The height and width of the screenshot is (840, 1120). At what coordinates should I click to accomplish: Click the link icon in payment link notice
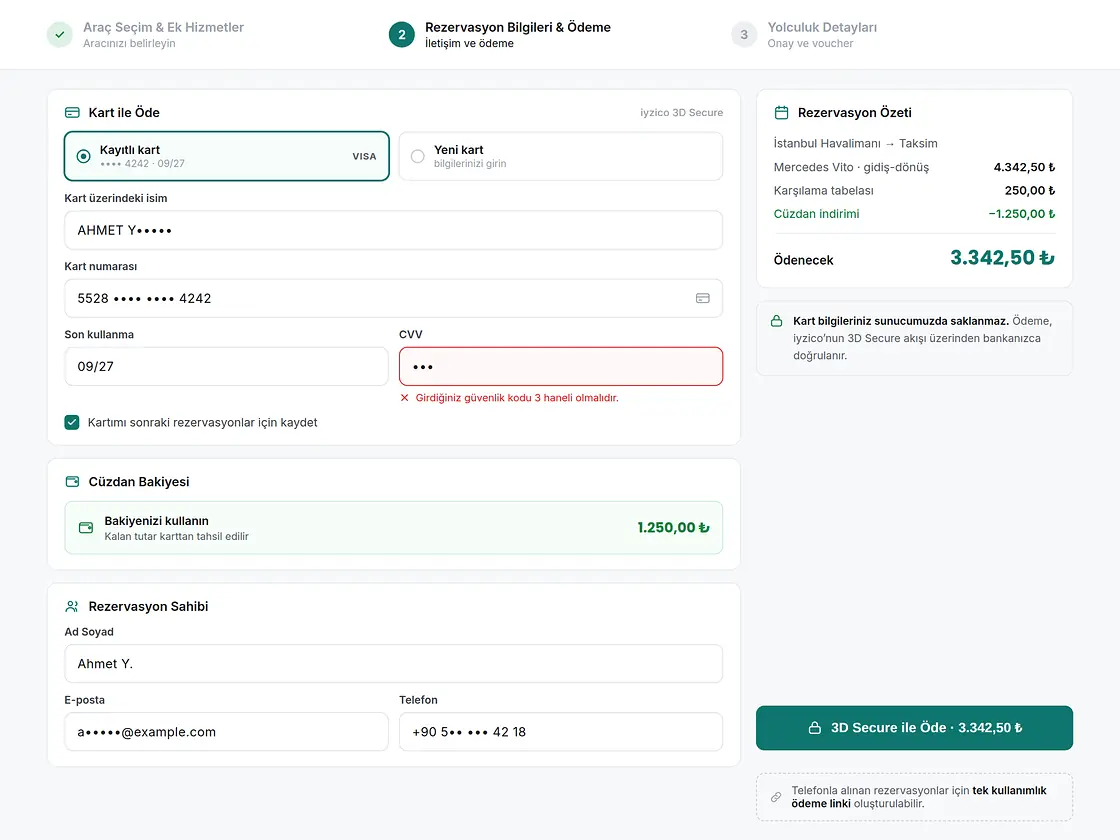pos(776,796)
